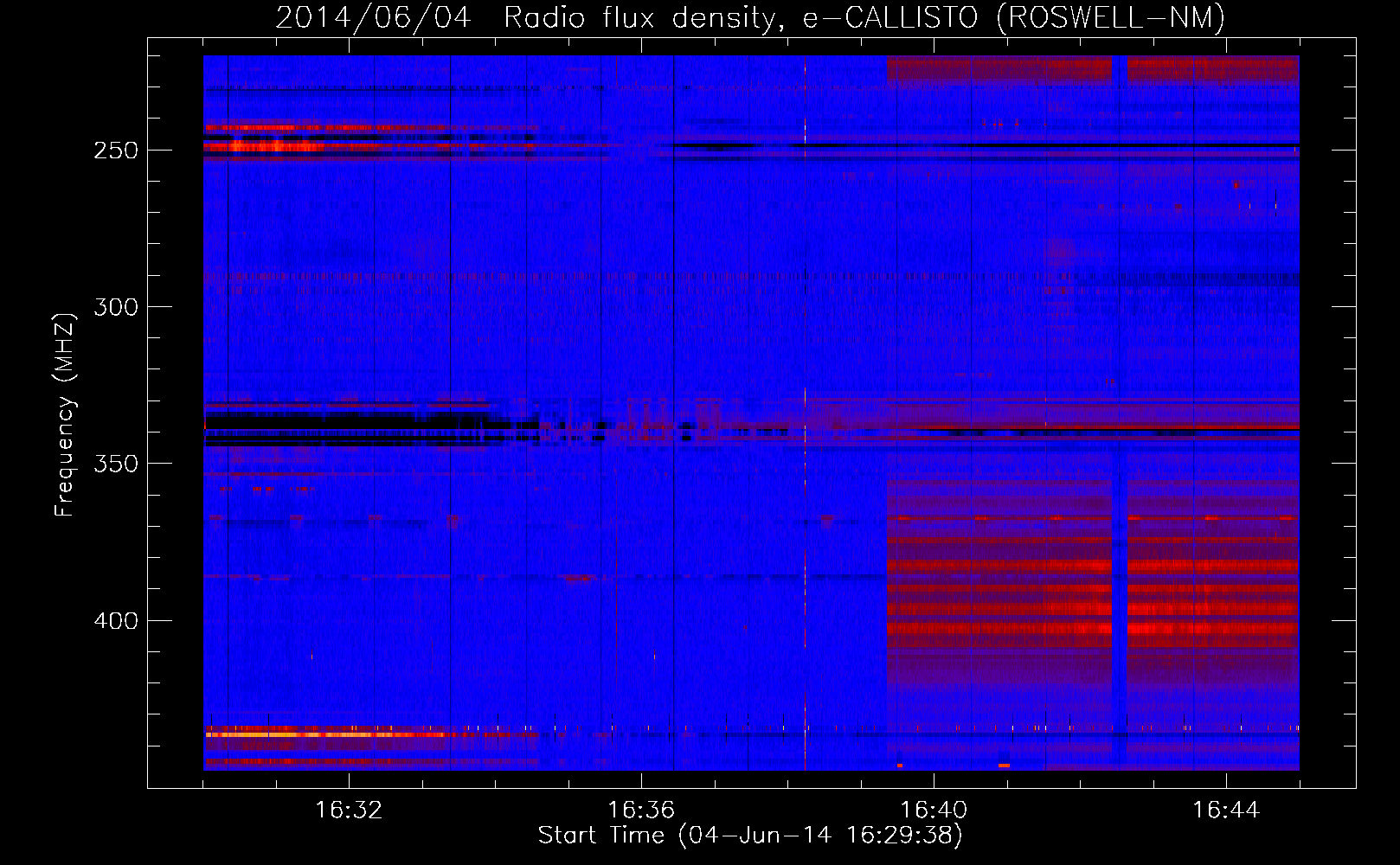1400x865 pixels.
Task: Click the 350 frequency tick label
Action: [x=116, y=464]
